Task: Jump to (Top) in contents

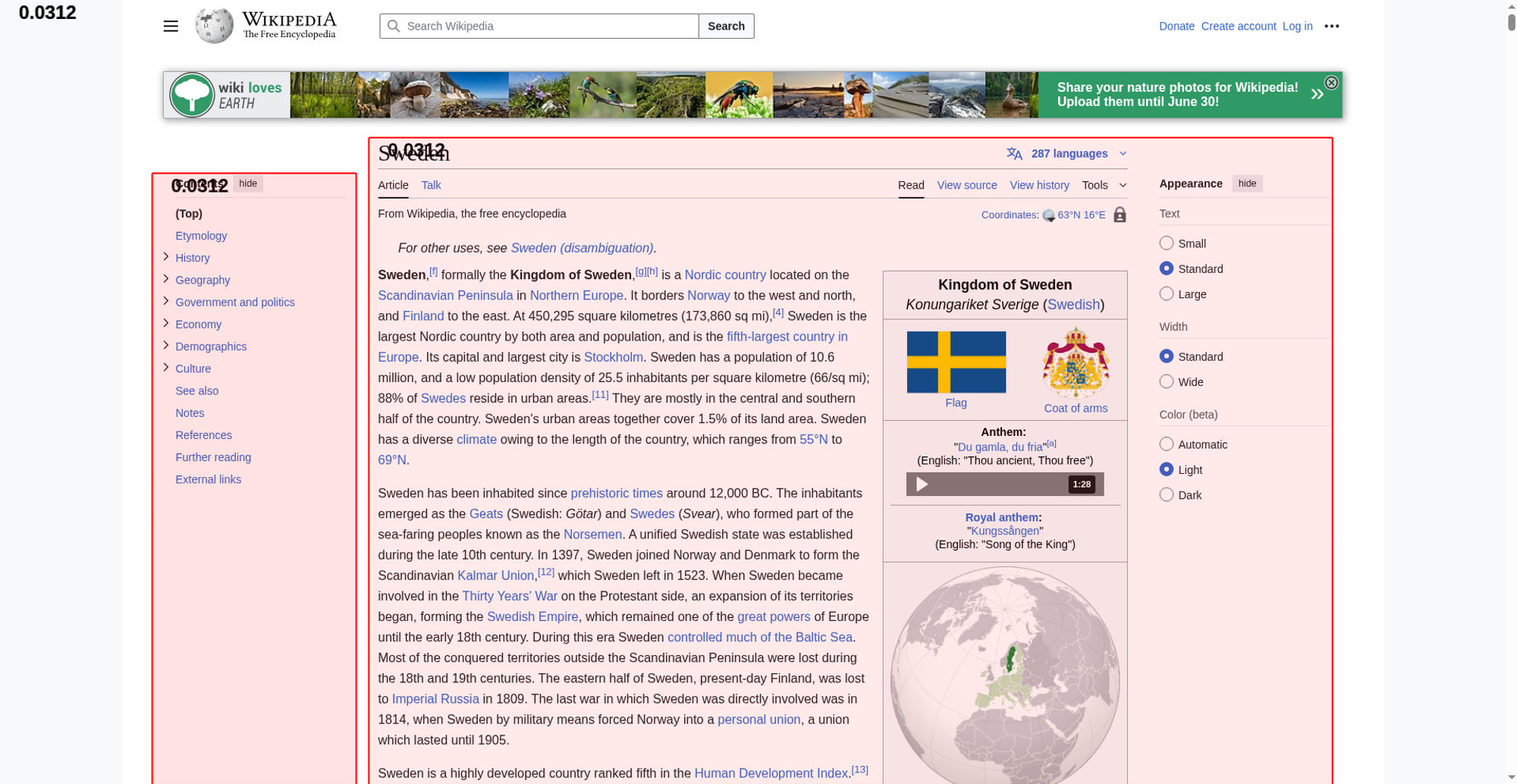Action: click(x=189, y=214)
